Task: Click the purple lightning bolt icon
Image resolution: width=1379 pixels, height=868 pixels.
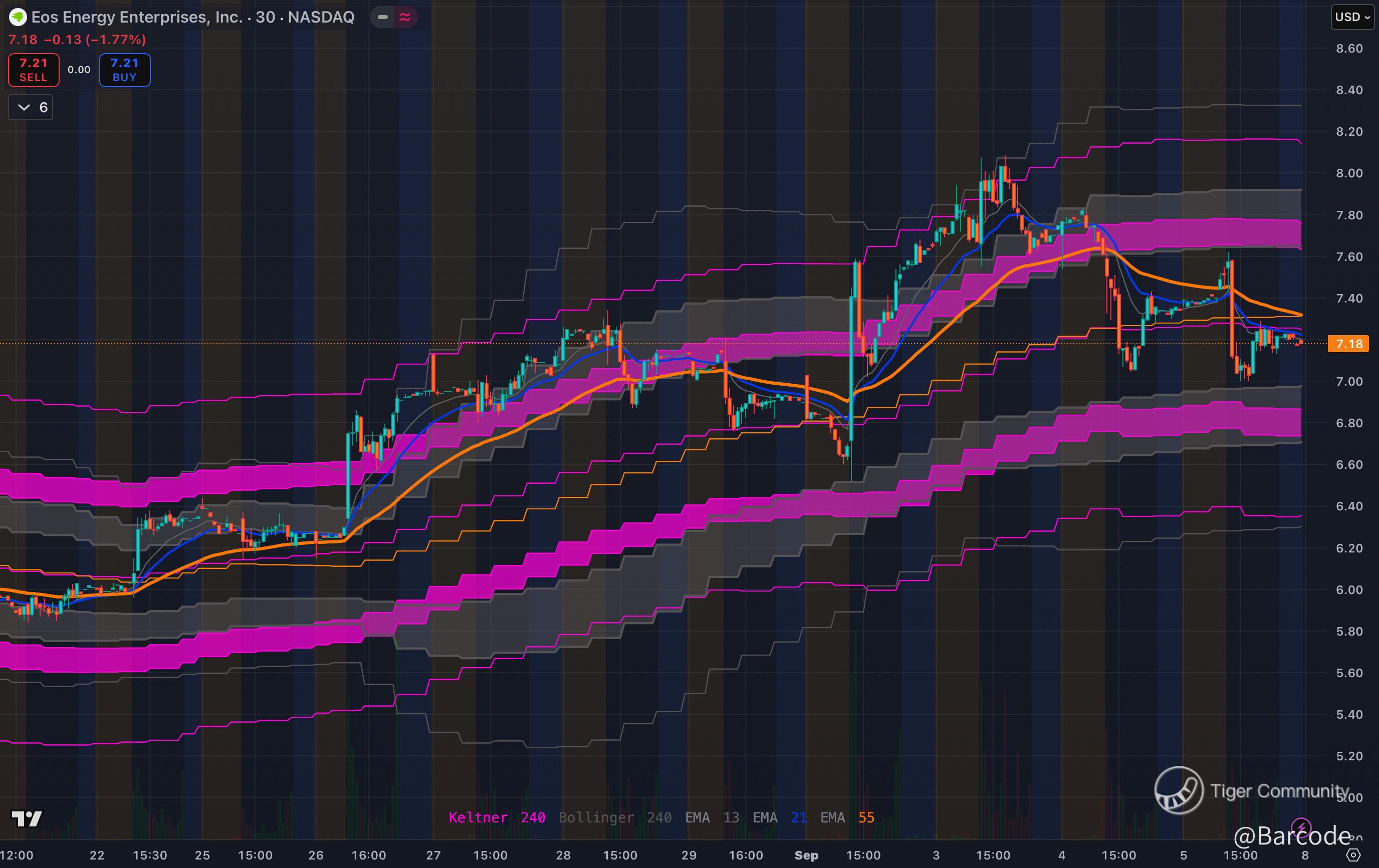Action: [1302, 828]
